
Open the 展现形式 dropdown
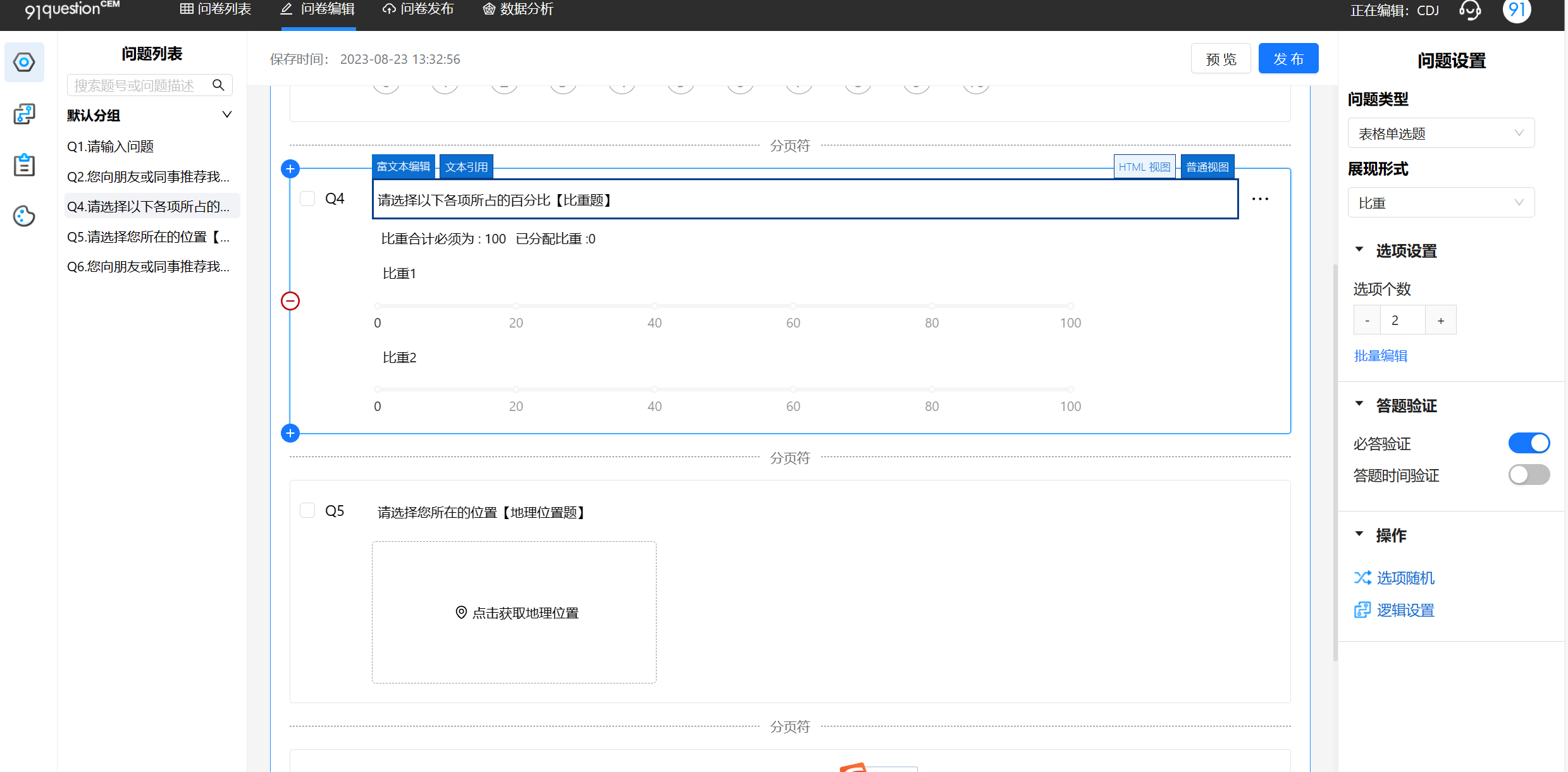coord(1441,203)
